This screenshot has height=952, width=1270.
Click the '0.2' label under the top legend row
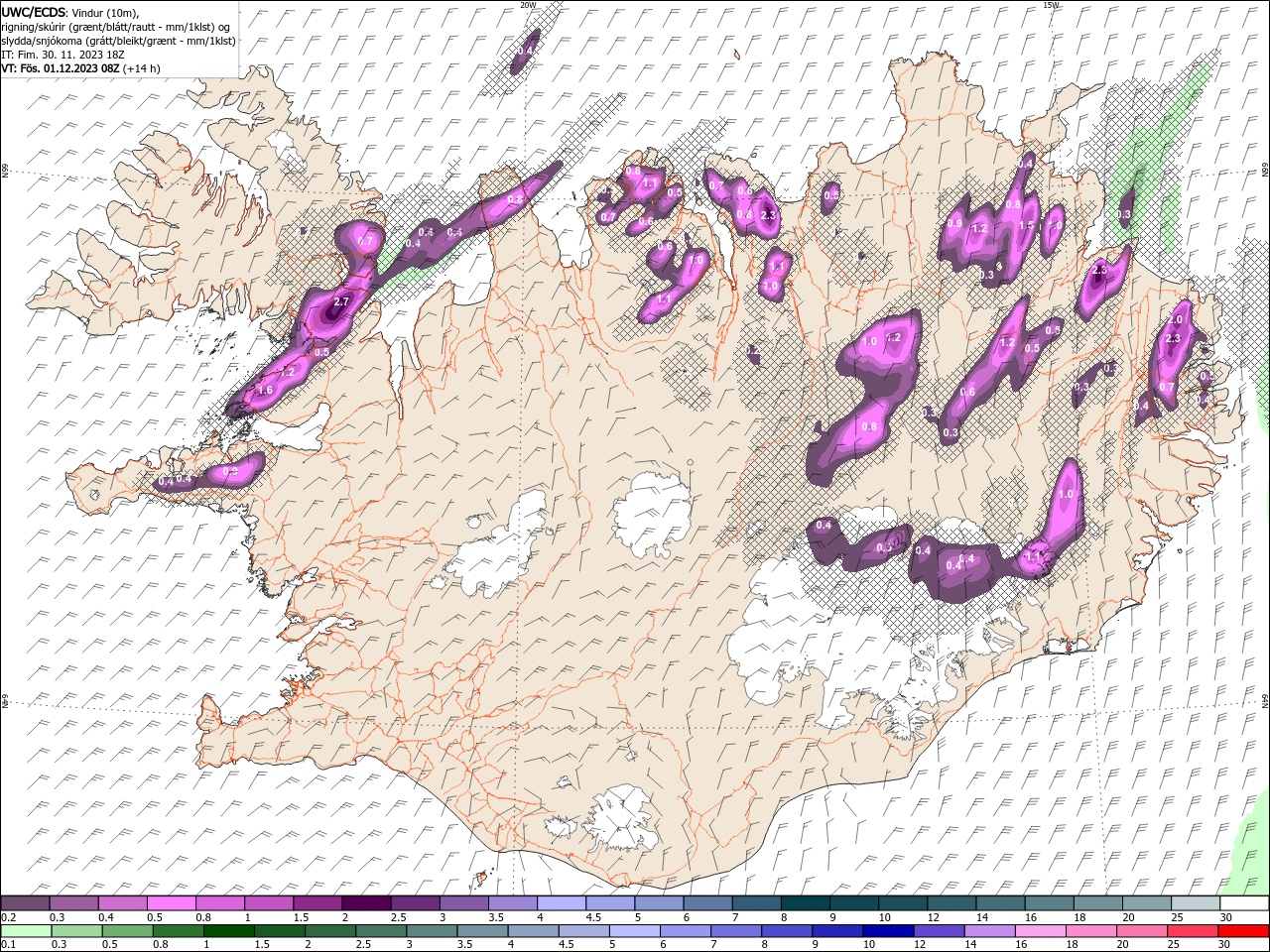8,917
